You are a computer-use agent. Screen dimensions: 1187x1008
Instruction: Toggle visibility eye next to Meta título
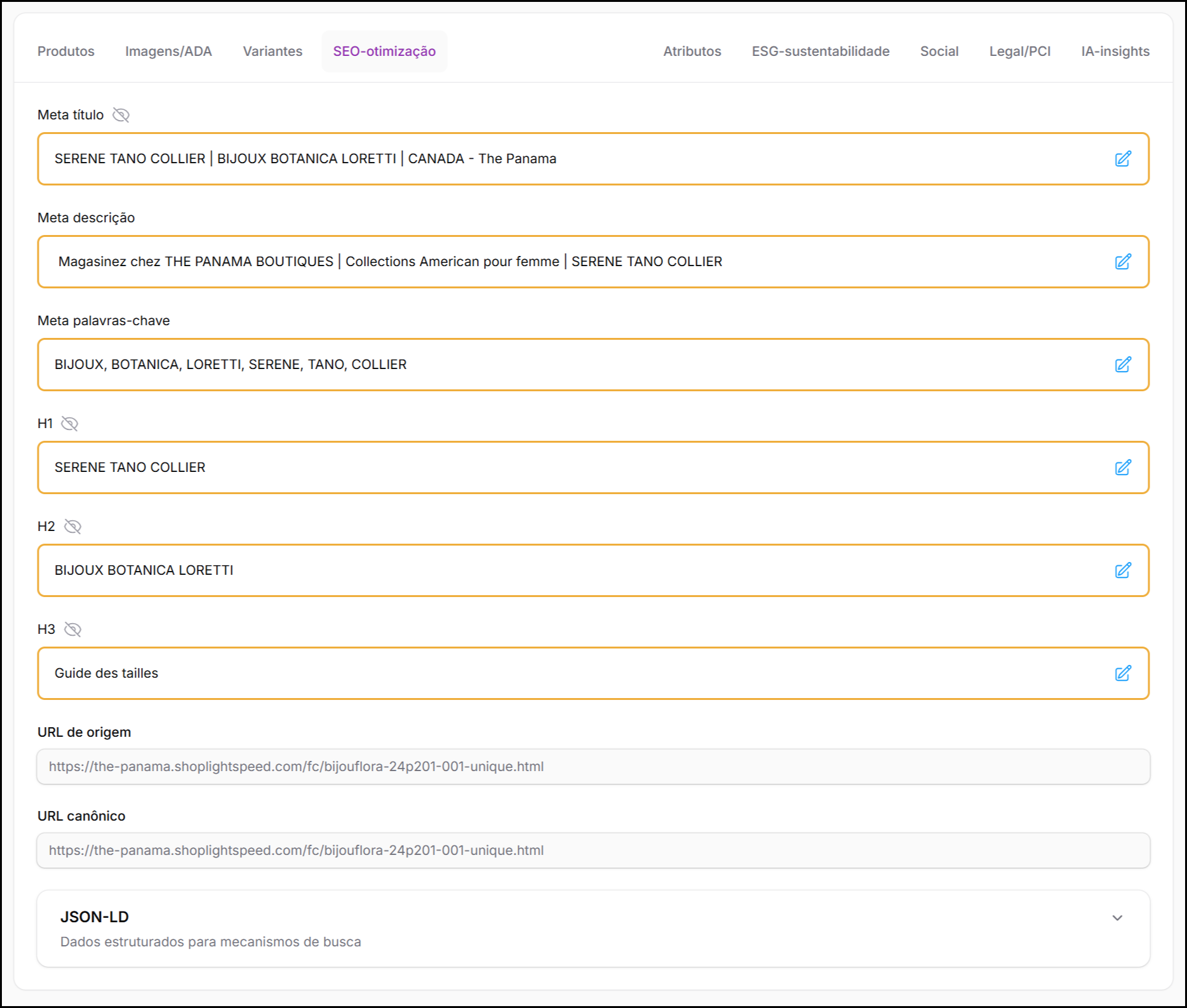(121, 115)
